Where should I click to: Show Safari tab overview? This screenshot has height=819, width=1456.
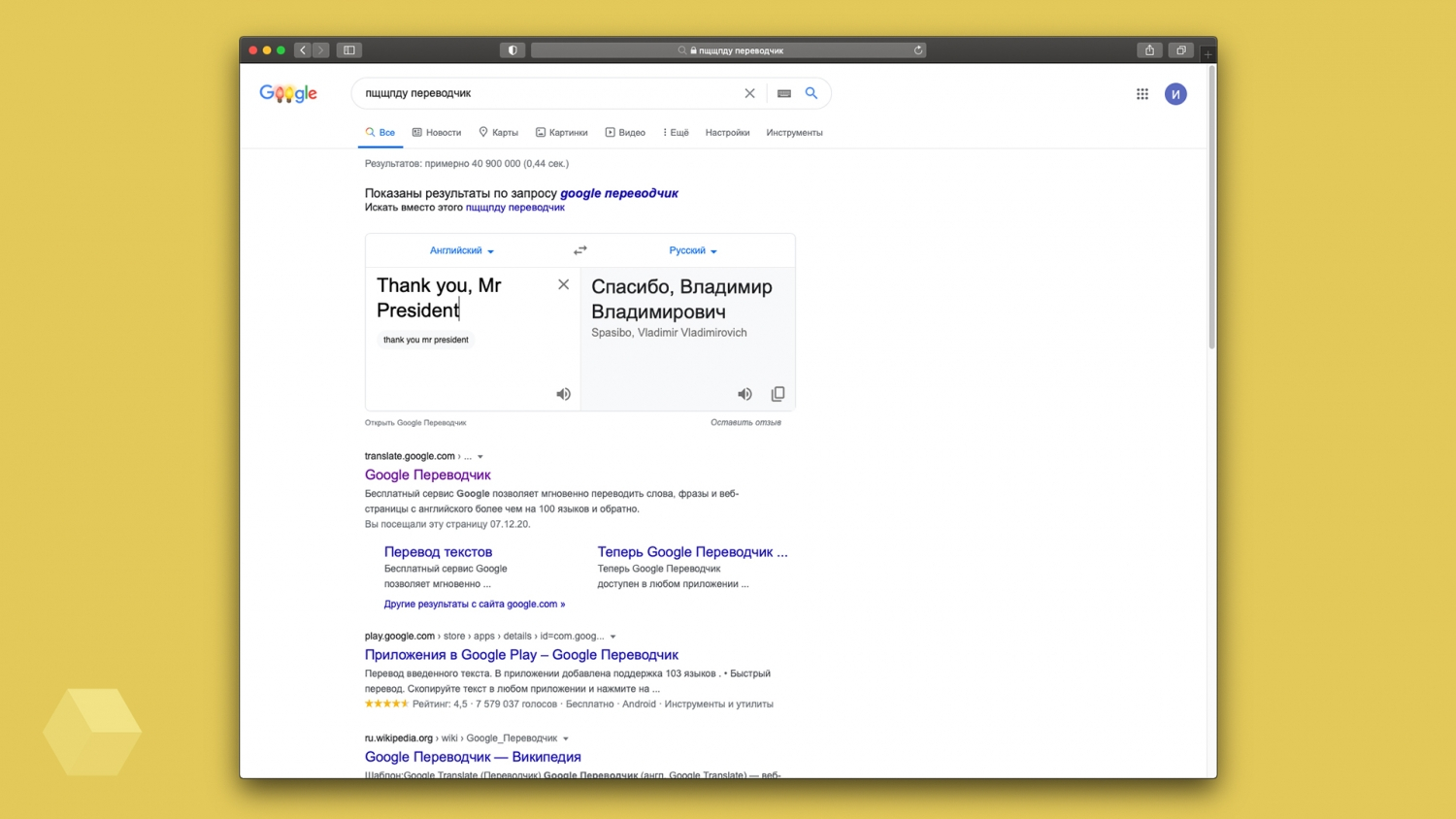pyautogui.click(x=1181, y=50)
